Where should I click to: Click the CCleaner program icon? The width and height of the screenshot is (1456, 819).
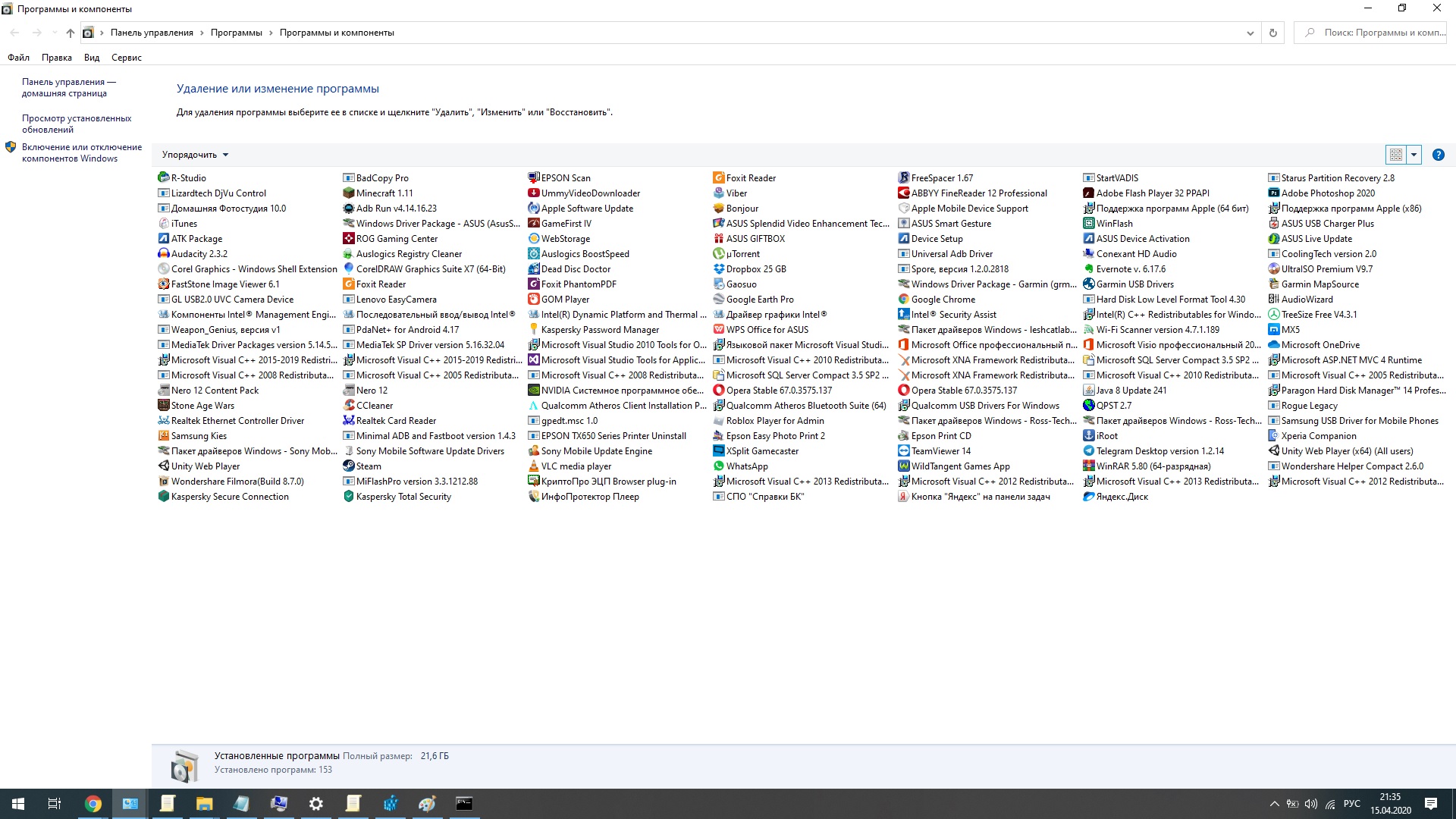348,406
